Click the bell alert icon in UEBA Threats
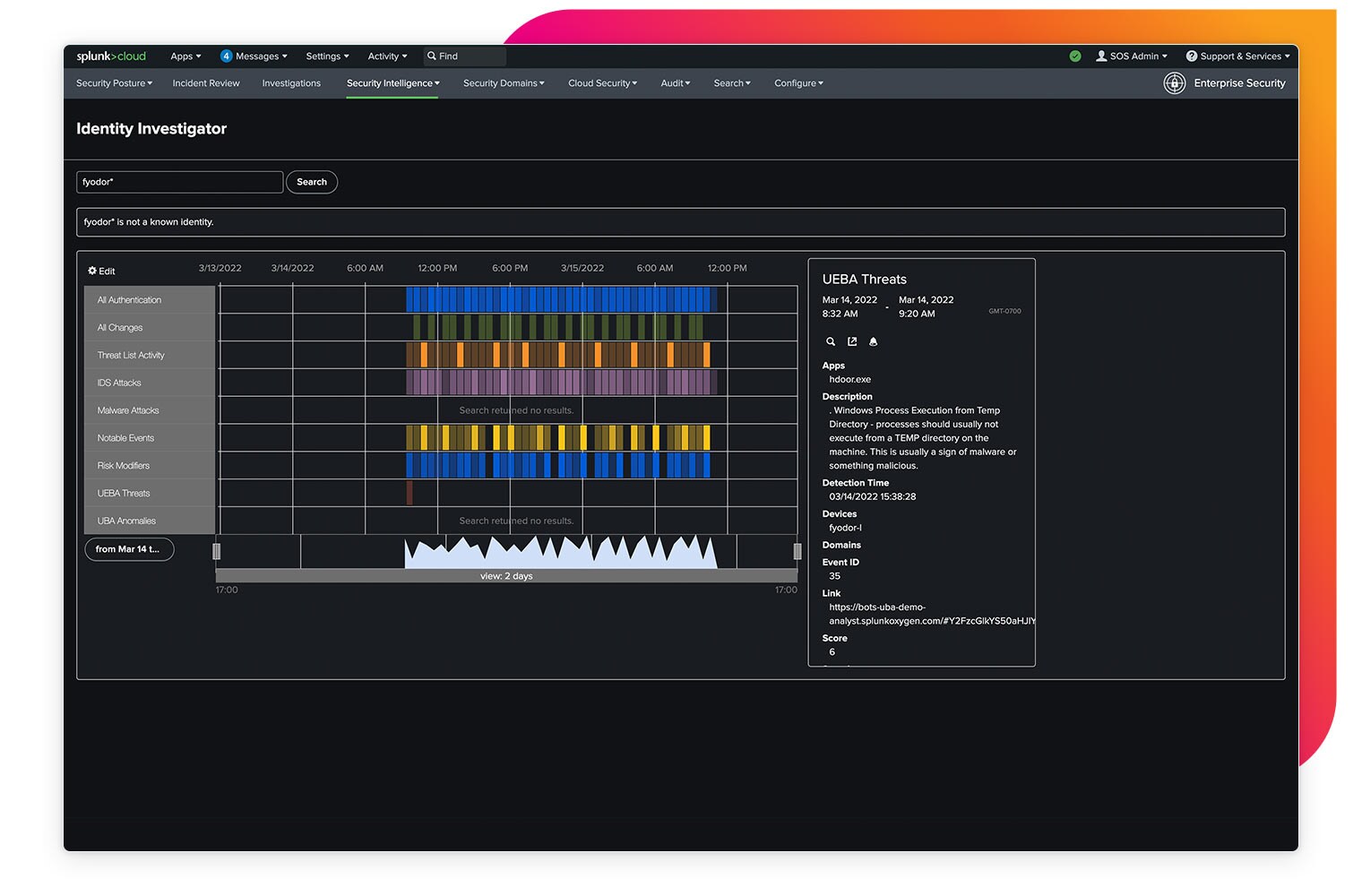This screenshot has height=896, width=1362. [x=874, y=341]
